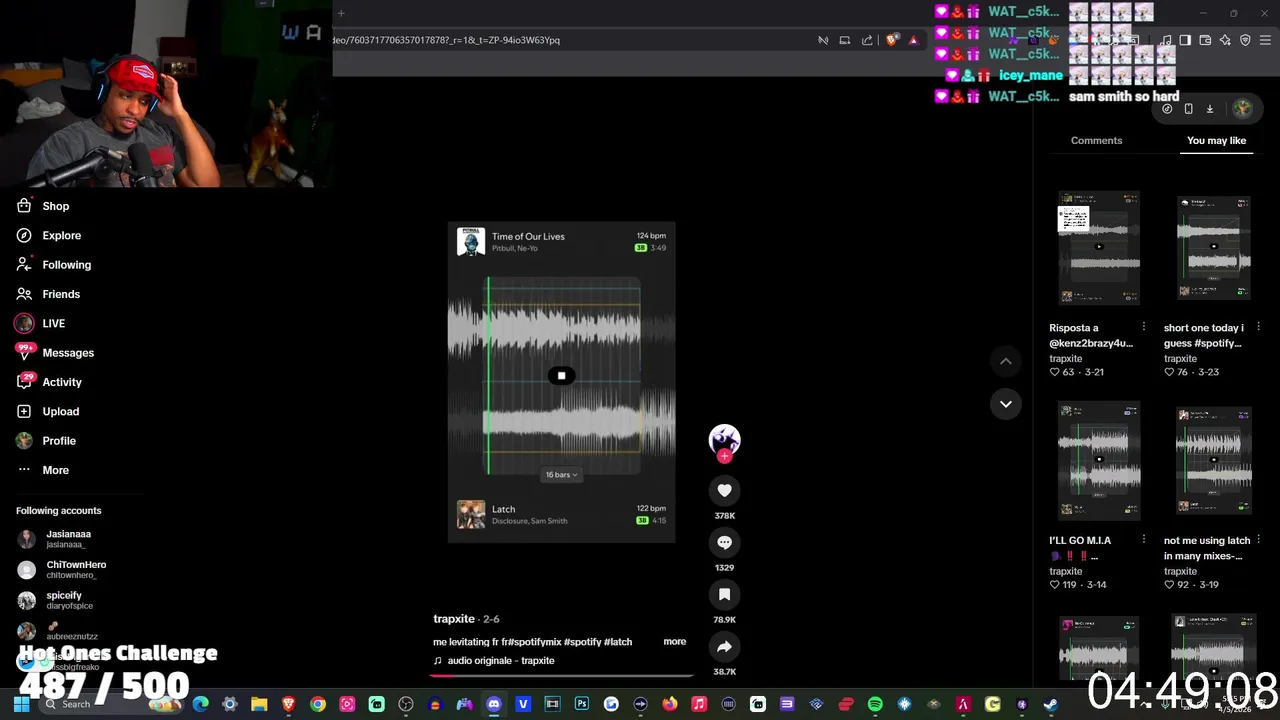Select the You may like tab
Image resolution: width=1280 pixels, height=720 pixels.
point(1216,140)
